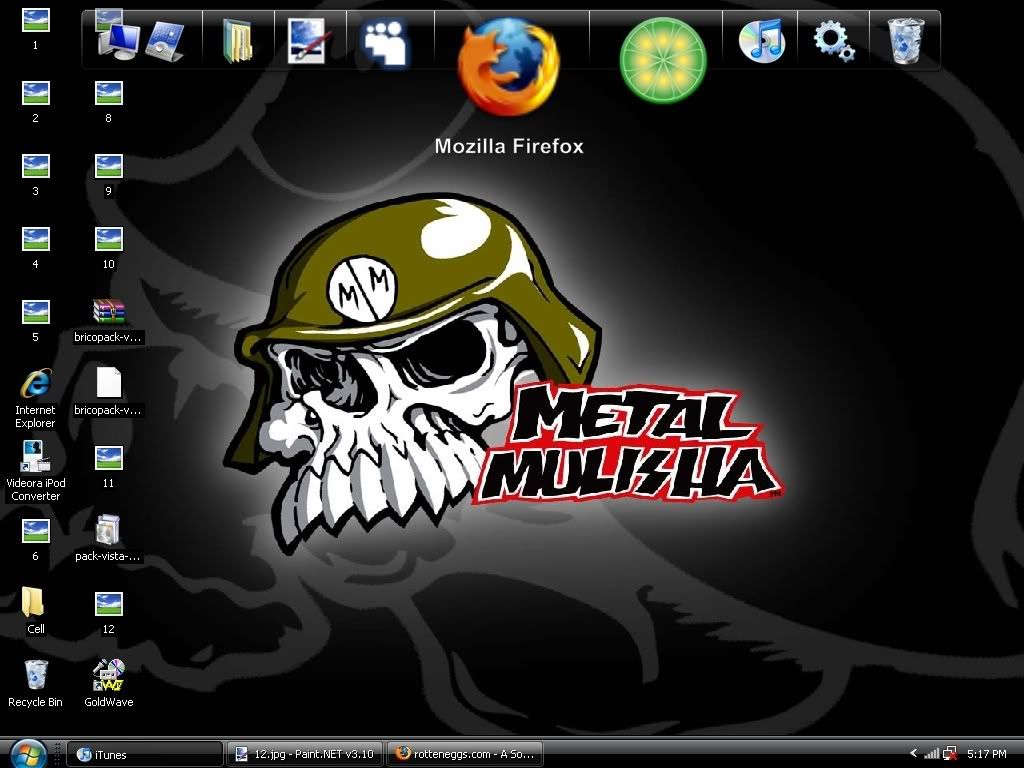Select the pack-vista desktop icon

pos(108,539)
